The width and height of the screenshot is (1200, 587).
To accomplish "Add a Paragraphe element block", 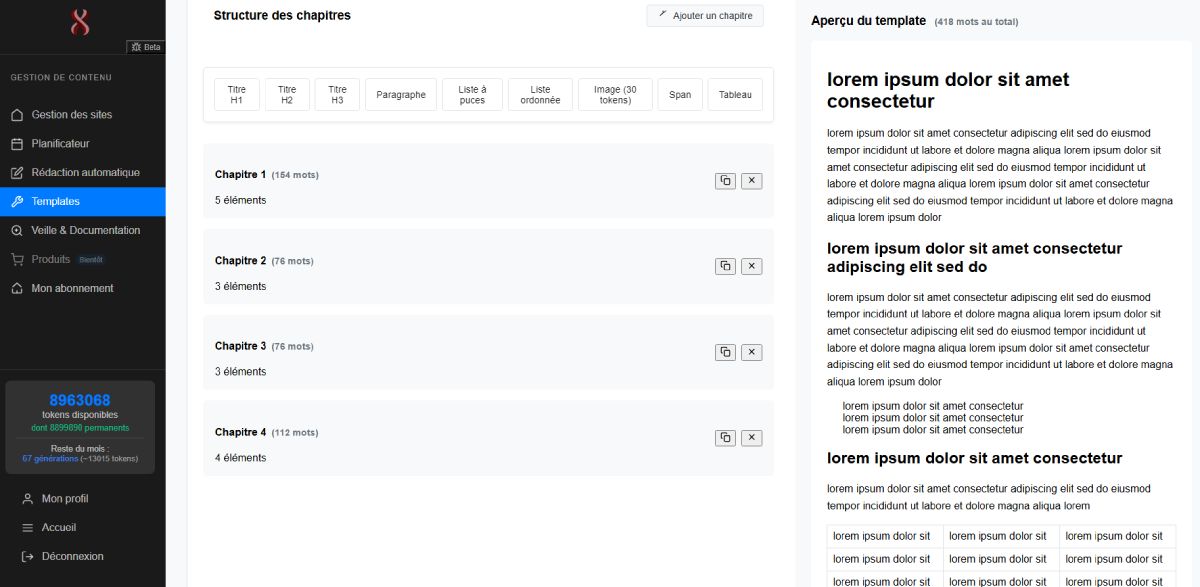I will point(400,94).
